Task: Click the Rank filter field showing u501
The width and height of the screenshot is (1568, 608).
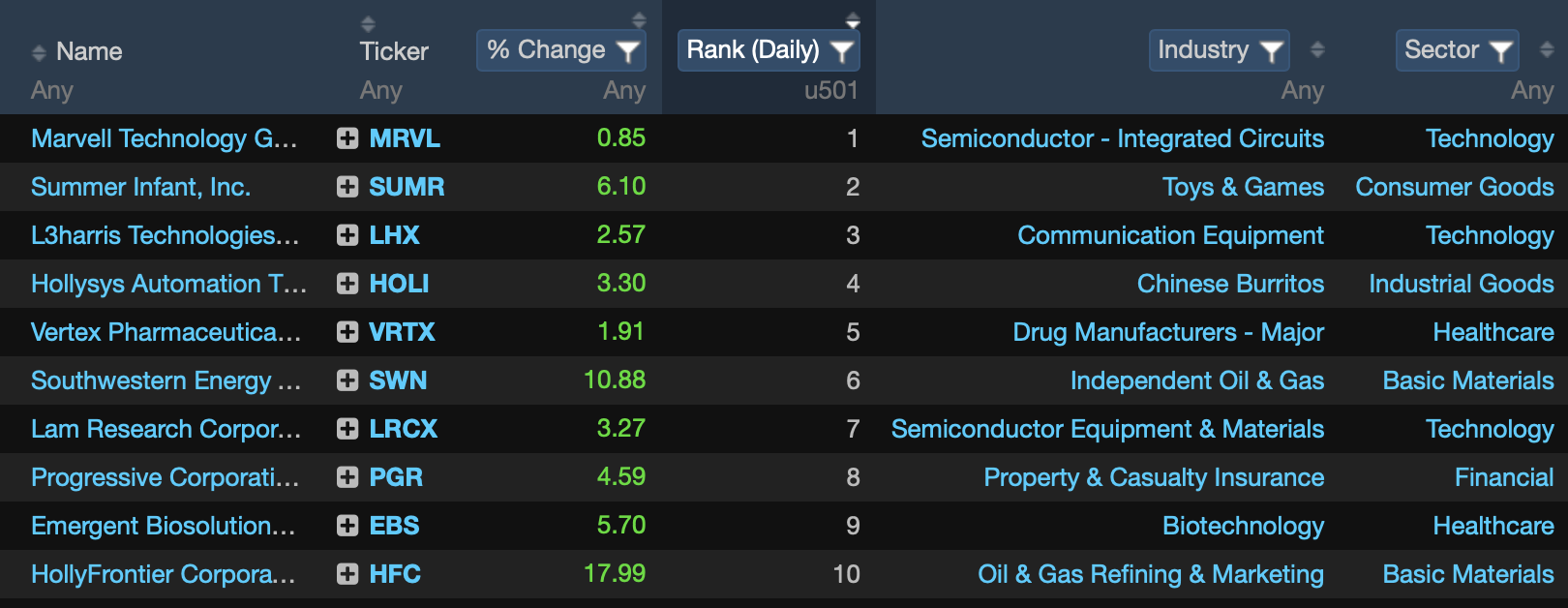Action: click(x=769, y=91)
